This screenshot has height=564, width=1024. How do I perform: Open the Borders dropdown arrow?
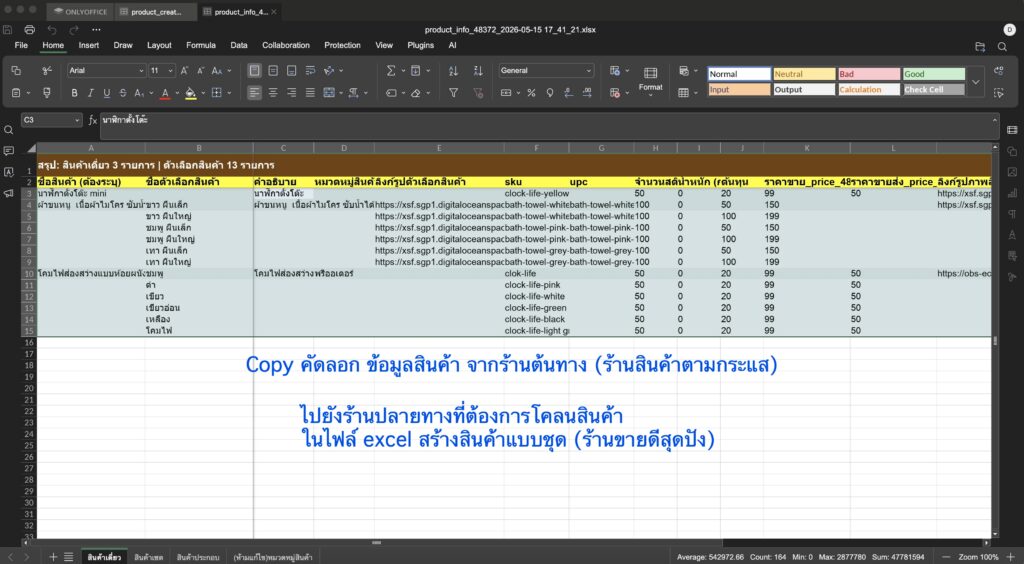pos(230,93)
